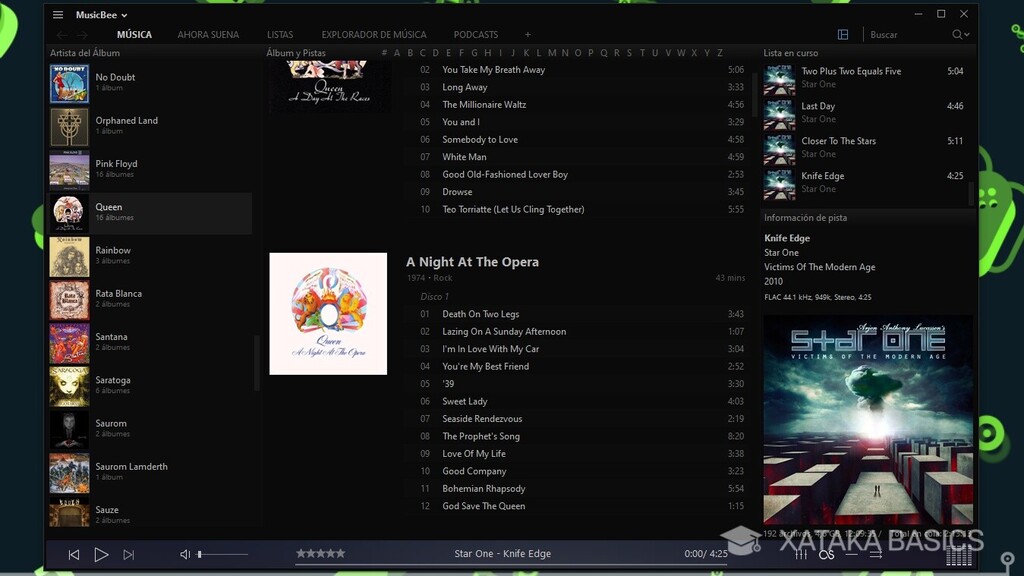Open the search options chevron

(966, 35)
